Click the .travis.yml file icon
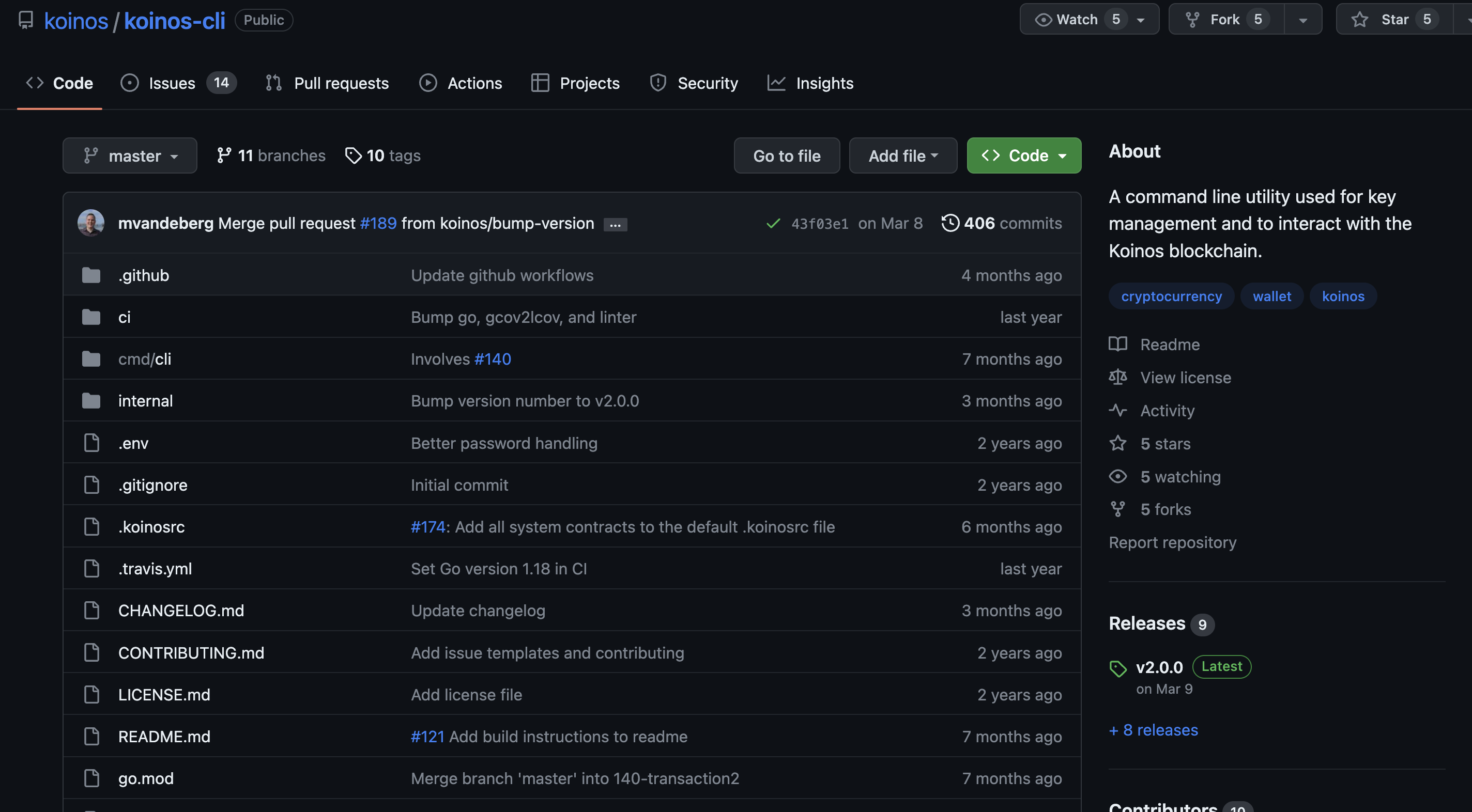 click(91, 569)
